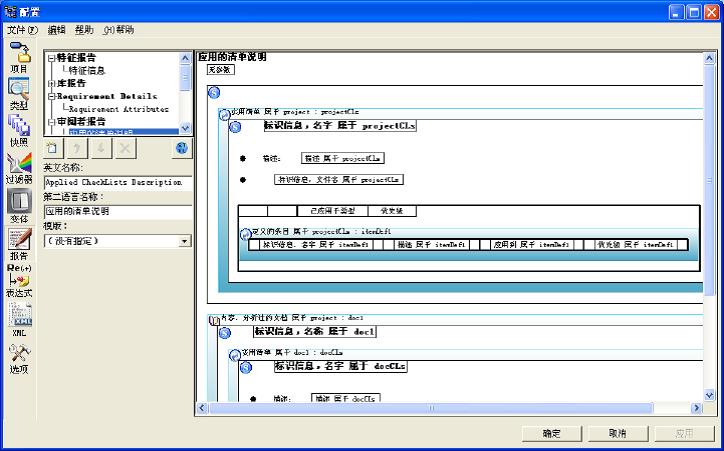Click the 标识信息,名称 属于 doc1 heading

click(315, 331)
